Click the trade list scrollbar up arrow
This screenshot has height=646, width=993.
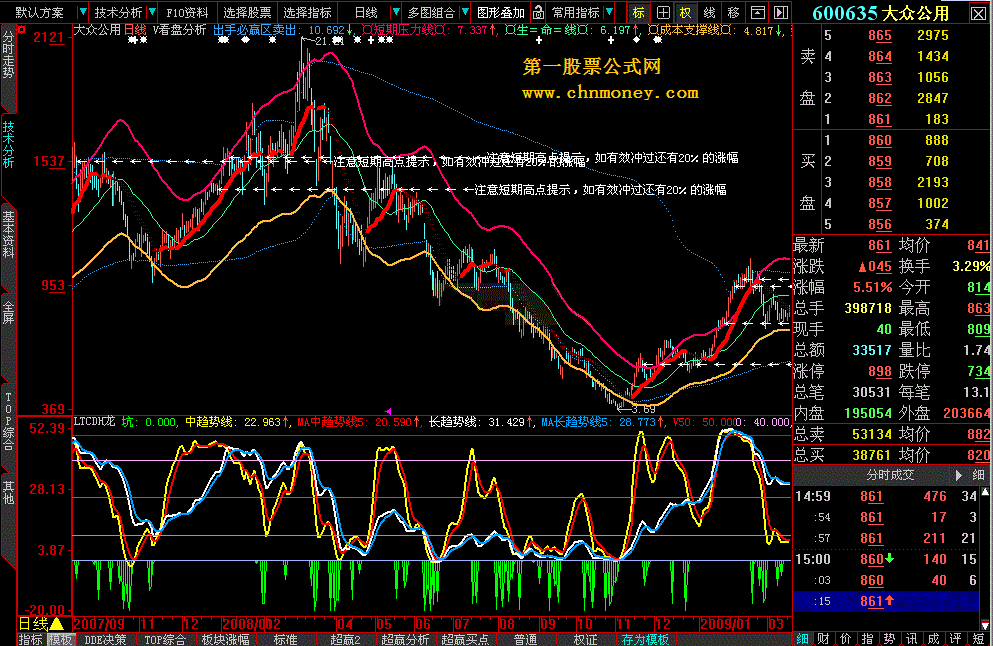[x=985, y=491]
